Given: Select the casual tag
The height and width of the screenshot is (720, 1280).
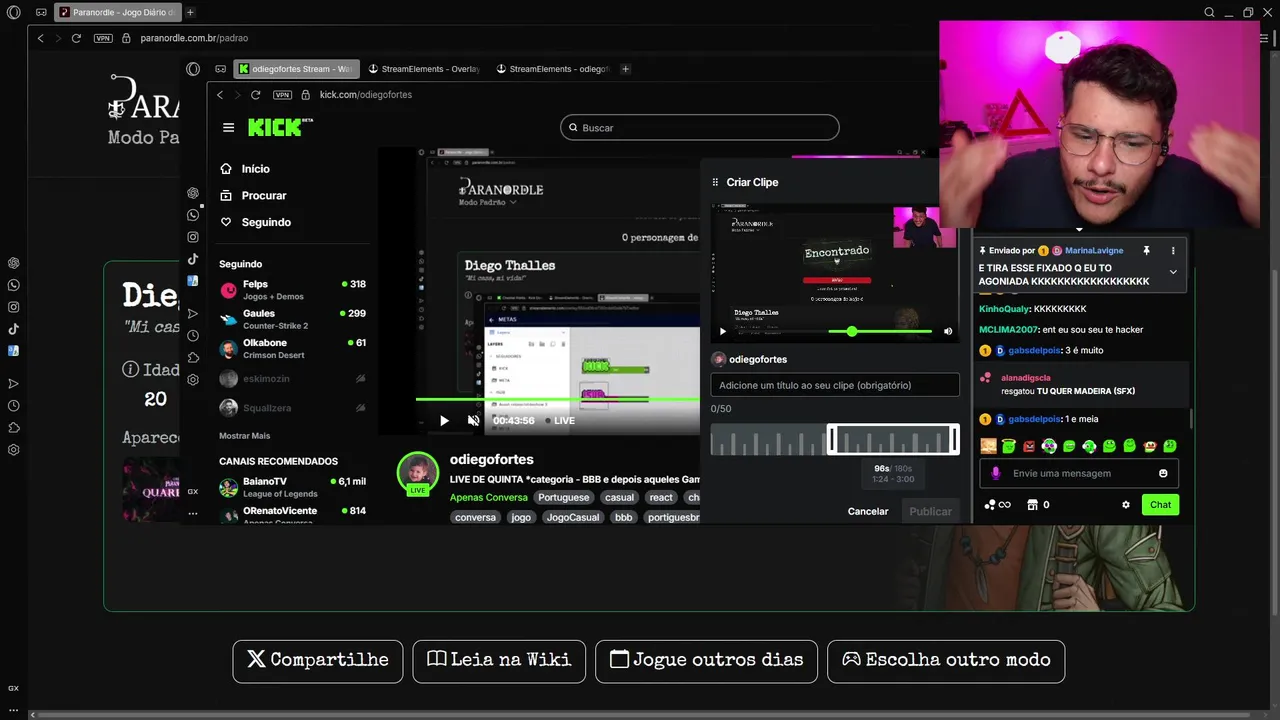Looking at the screenshot, I should tap(619, 497).
